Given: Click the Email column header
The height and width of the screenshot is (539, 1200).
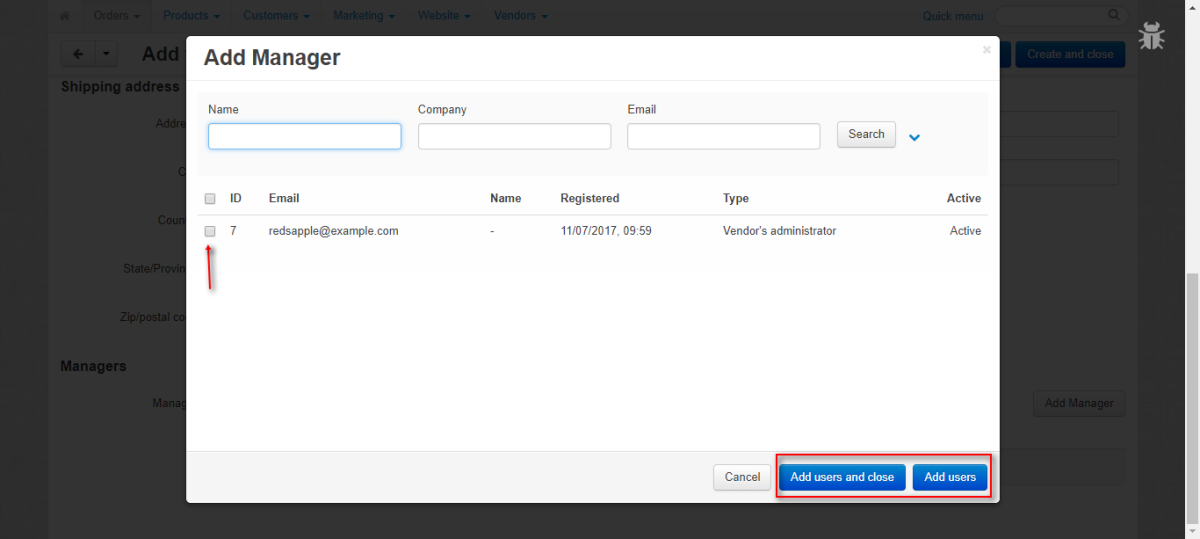Looking at the screenshot, I should [284, 199].
